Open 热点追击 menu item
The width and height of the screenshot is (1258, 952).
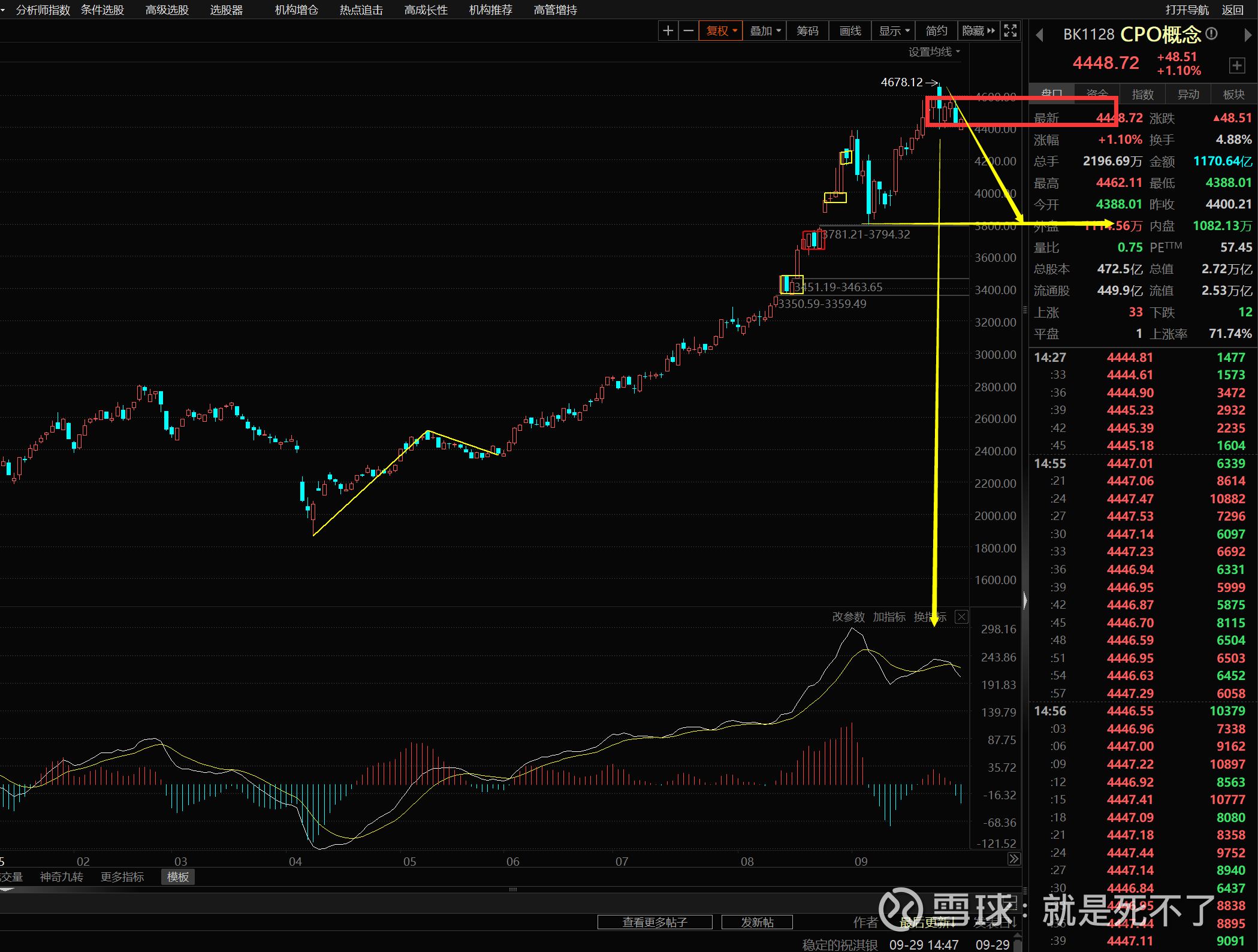click(361, 10)
